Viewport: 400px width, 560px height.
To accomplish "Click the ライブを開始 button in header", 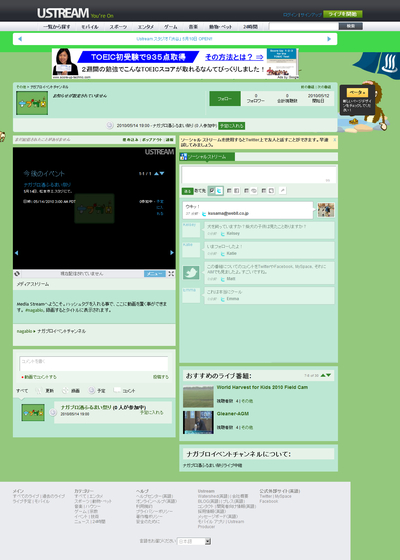I will click(x=343, y=14).
